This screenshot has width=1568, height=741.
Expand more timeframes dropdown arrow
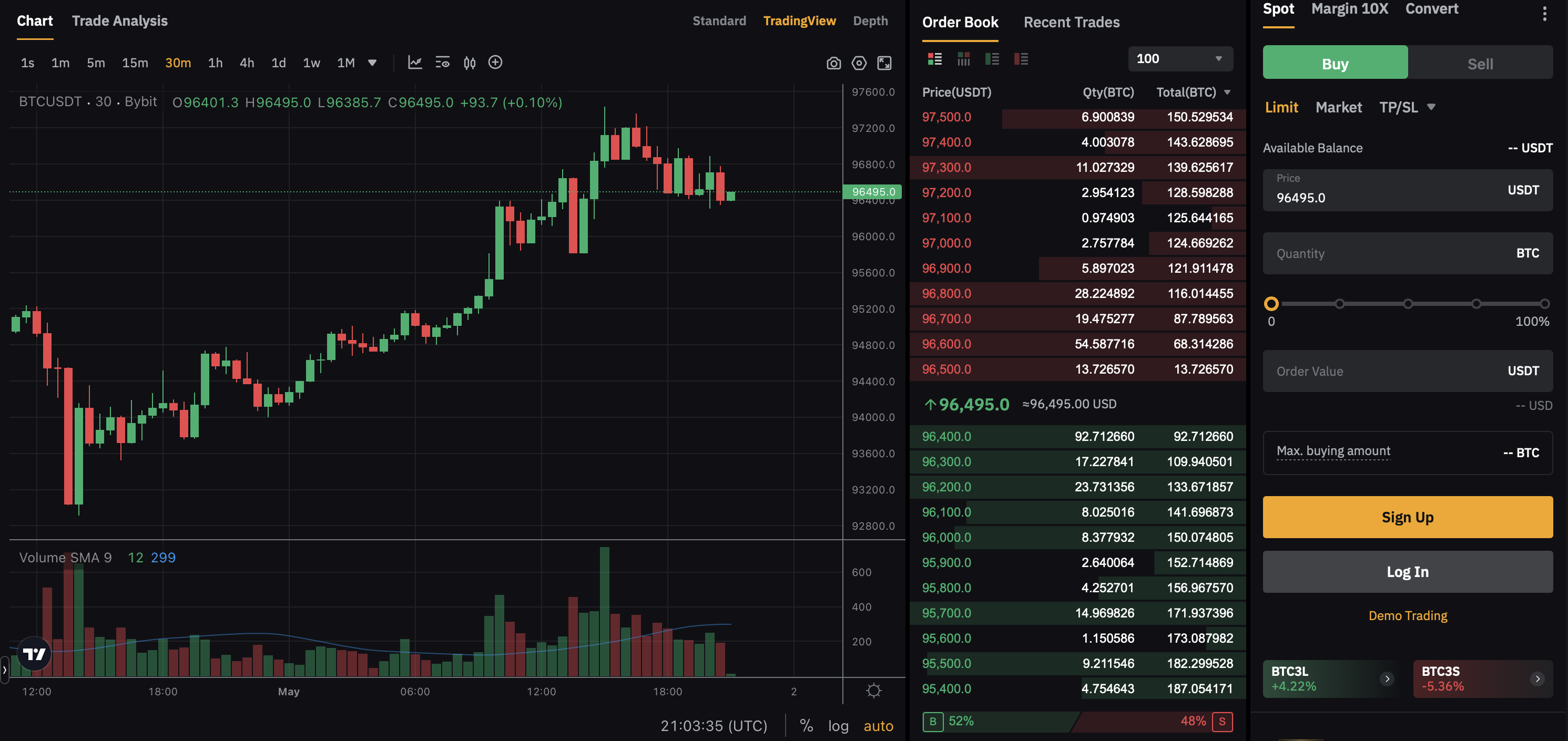(x=372, y=63)
